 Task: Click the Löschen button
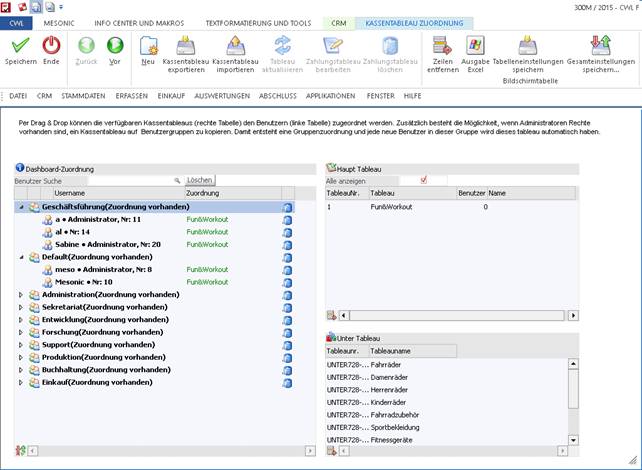tap(200, 181)
